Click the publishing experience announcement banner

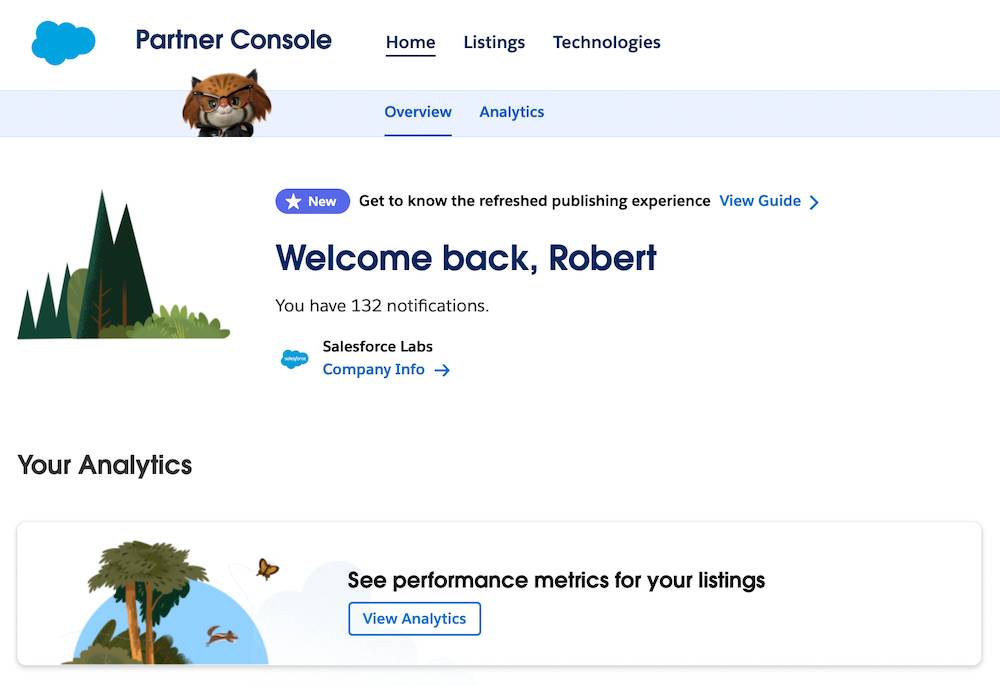tap(535, 201)
